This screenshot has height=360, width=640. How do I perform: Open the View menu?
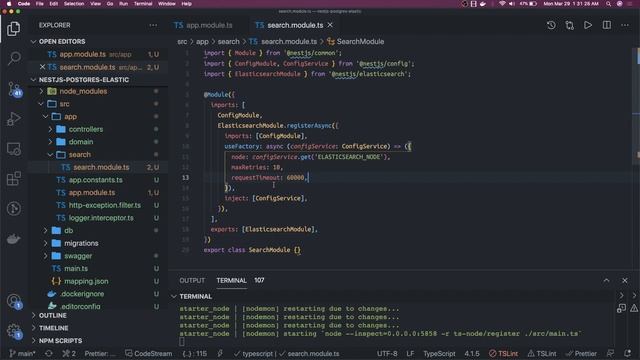tap(95, 4)
